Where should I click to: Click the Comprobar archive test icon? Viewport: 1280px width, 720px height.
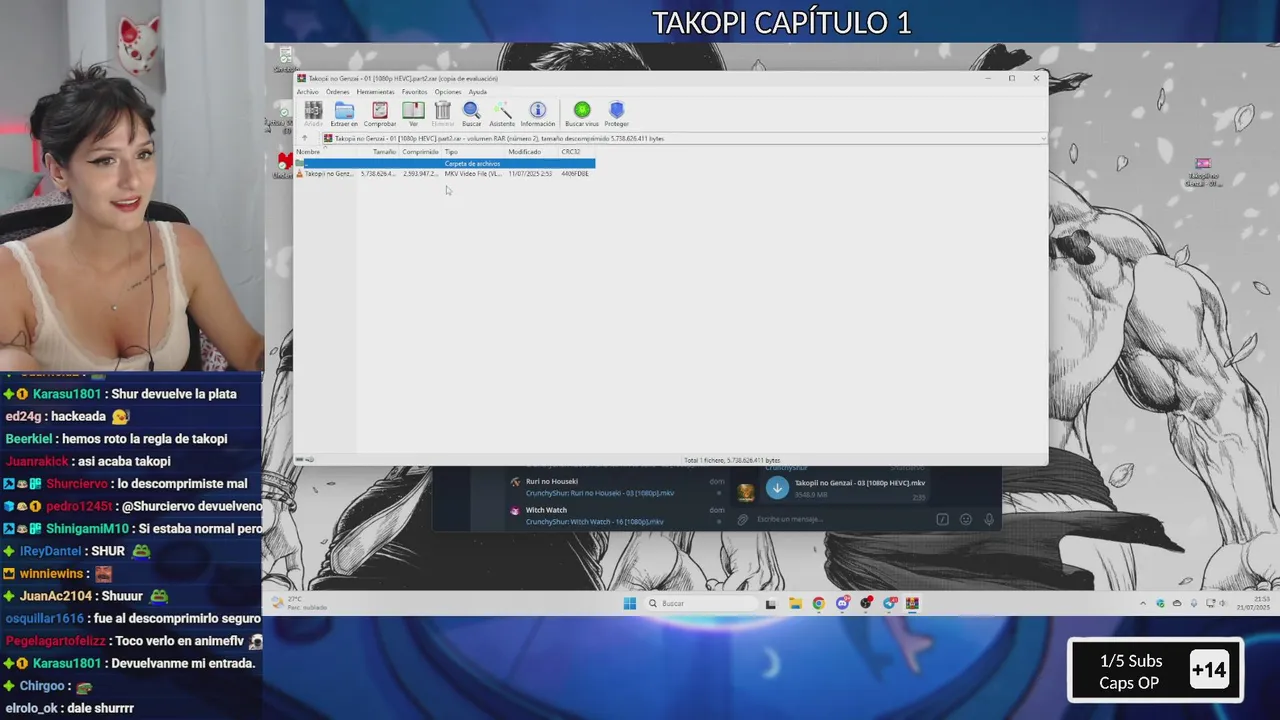coord(380,113)
